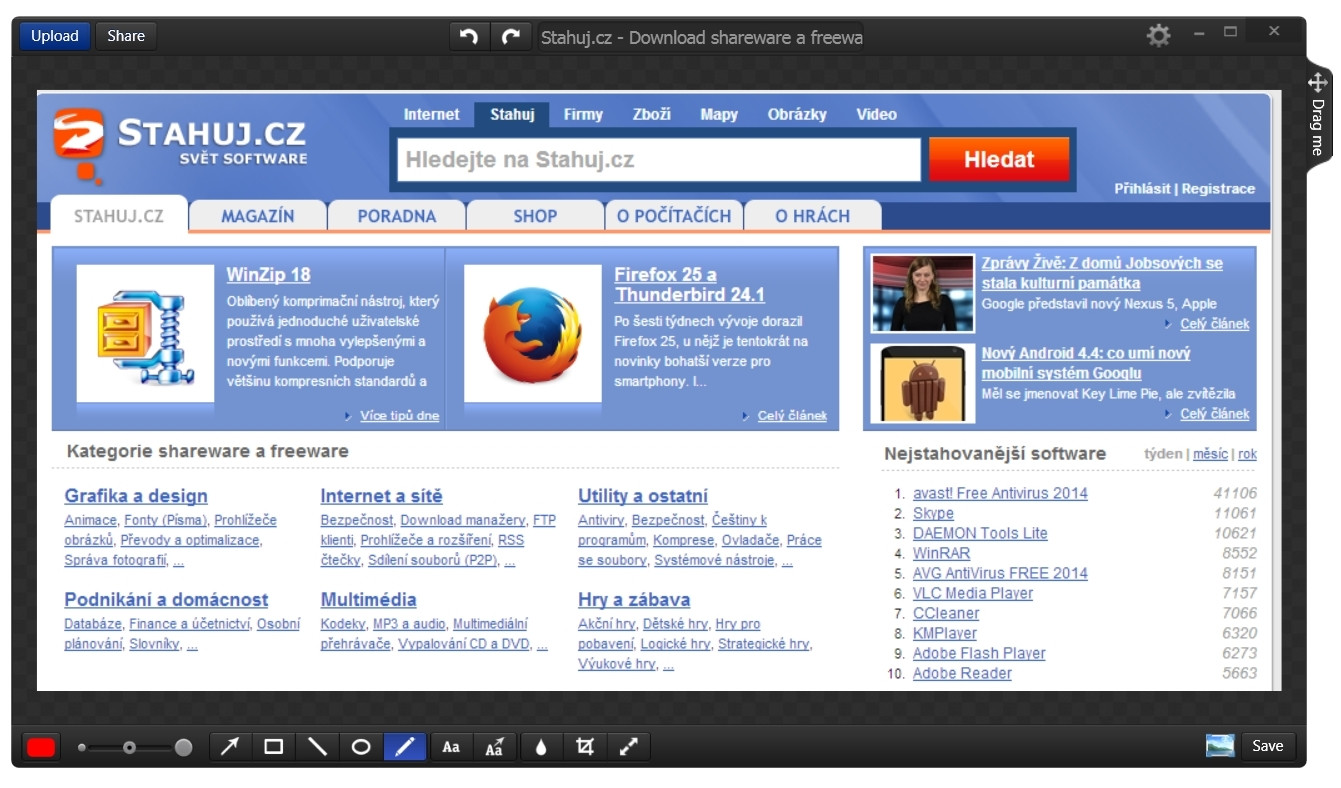The image size is (1341, 788).
Task: Select the rectangle drawing tool
Action: point(274,746)
